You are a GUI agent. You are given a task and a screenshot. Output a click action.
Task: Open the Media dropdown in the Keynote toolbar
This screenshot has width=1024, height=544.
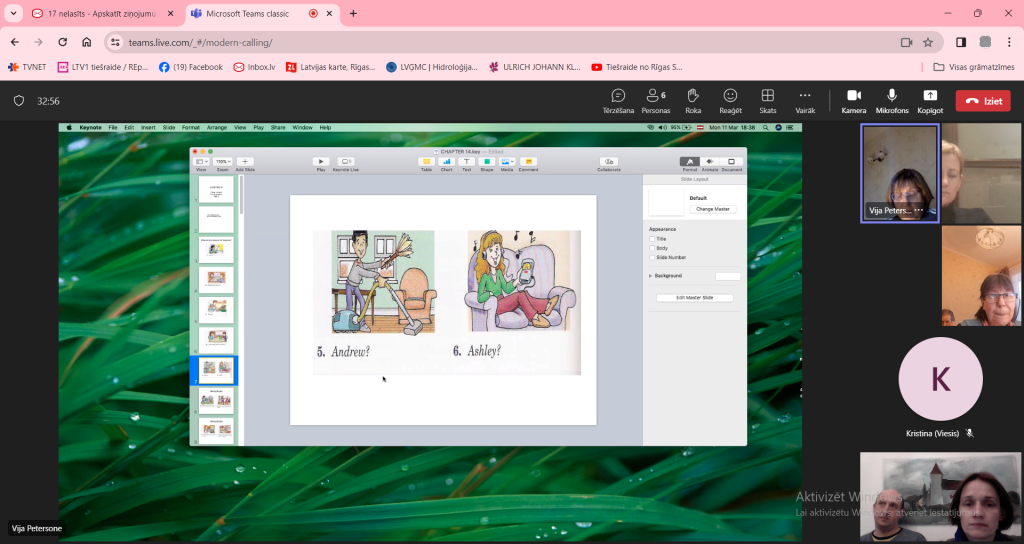[507, 162]
